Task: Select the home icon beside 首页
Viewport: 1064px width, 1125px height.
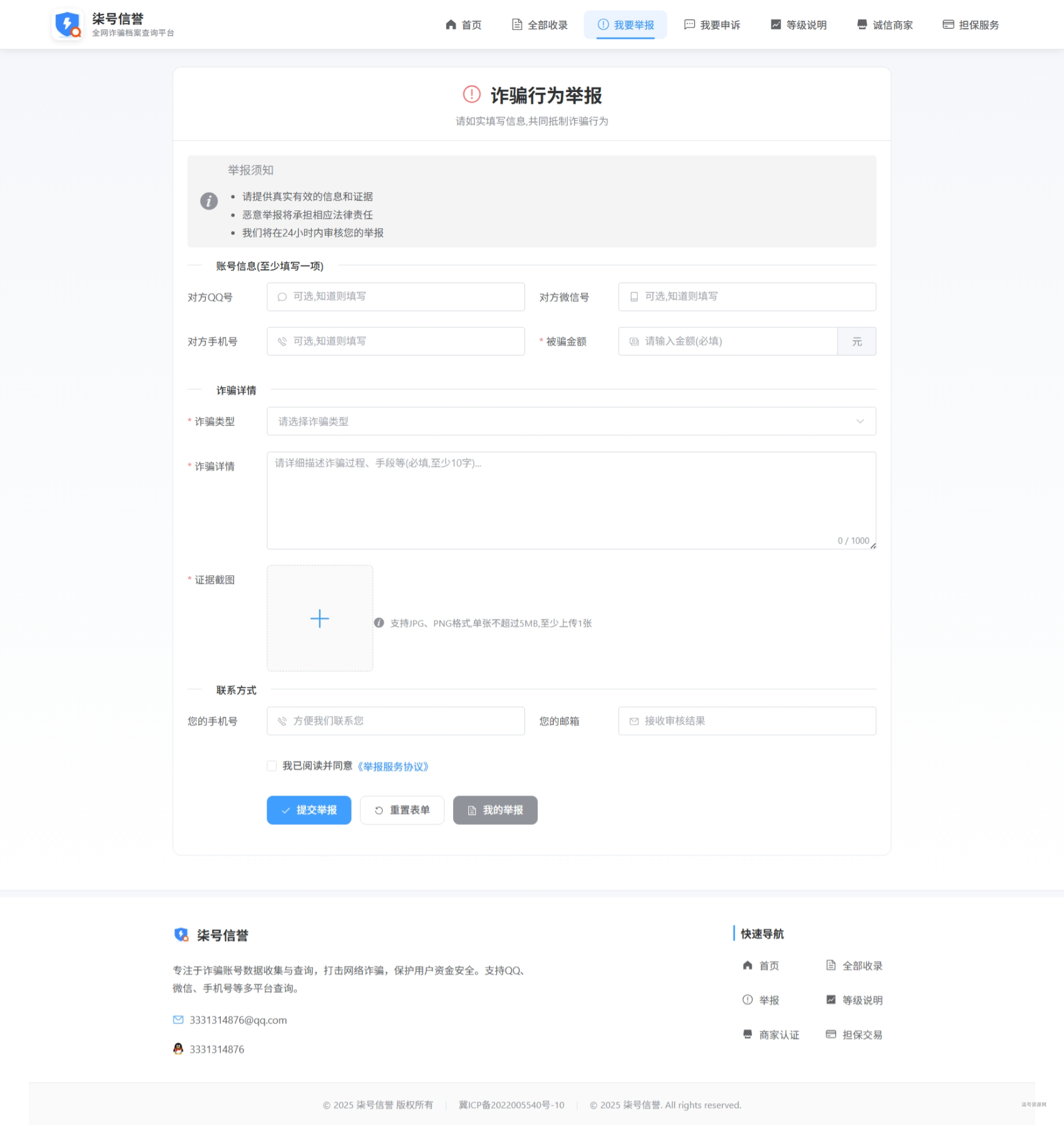Action: [x=449, y=25]
